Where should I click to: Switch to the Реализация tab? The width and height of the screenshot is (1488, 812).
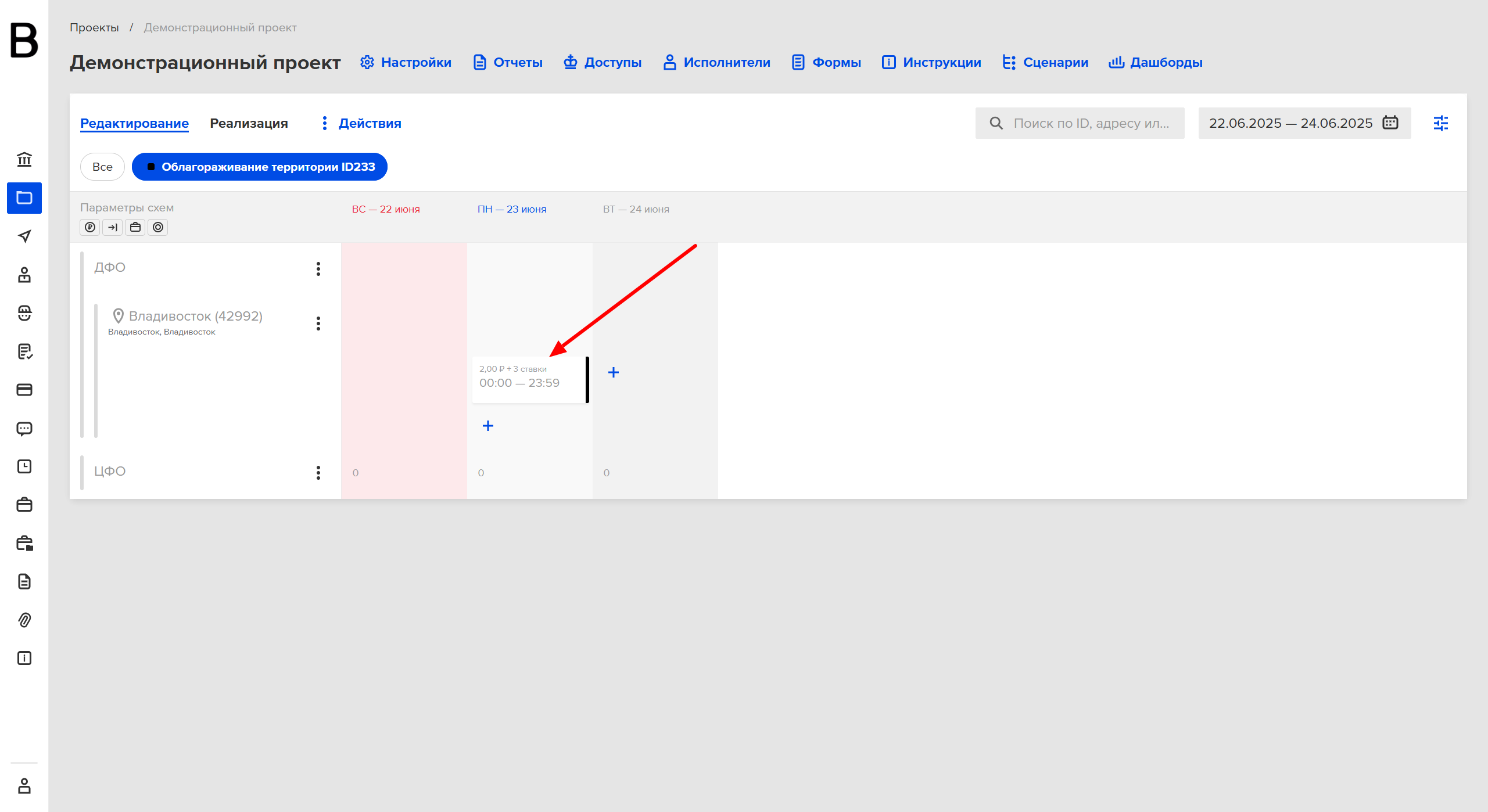click(249, 123)
